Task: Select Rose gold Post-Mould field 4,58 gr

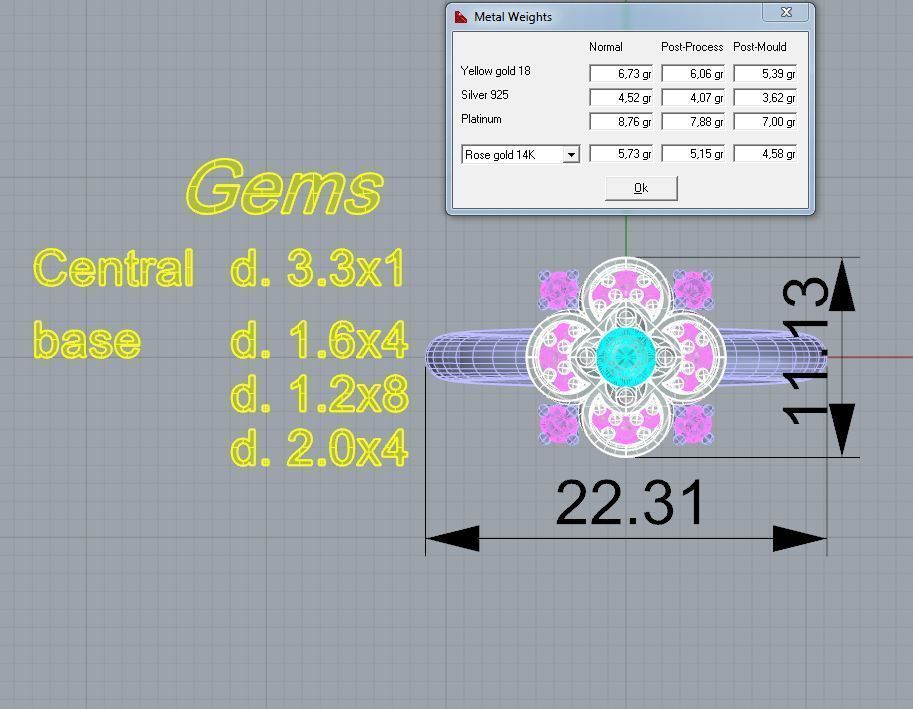Action: [765, 154]
